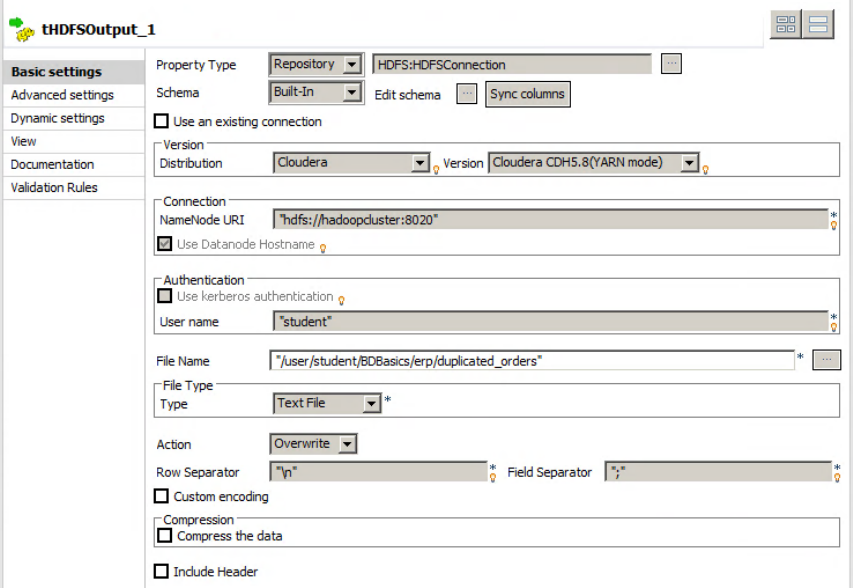Switch to Dynamic settings tab
This screenshot has width=853, height=588.
[57, 118]
